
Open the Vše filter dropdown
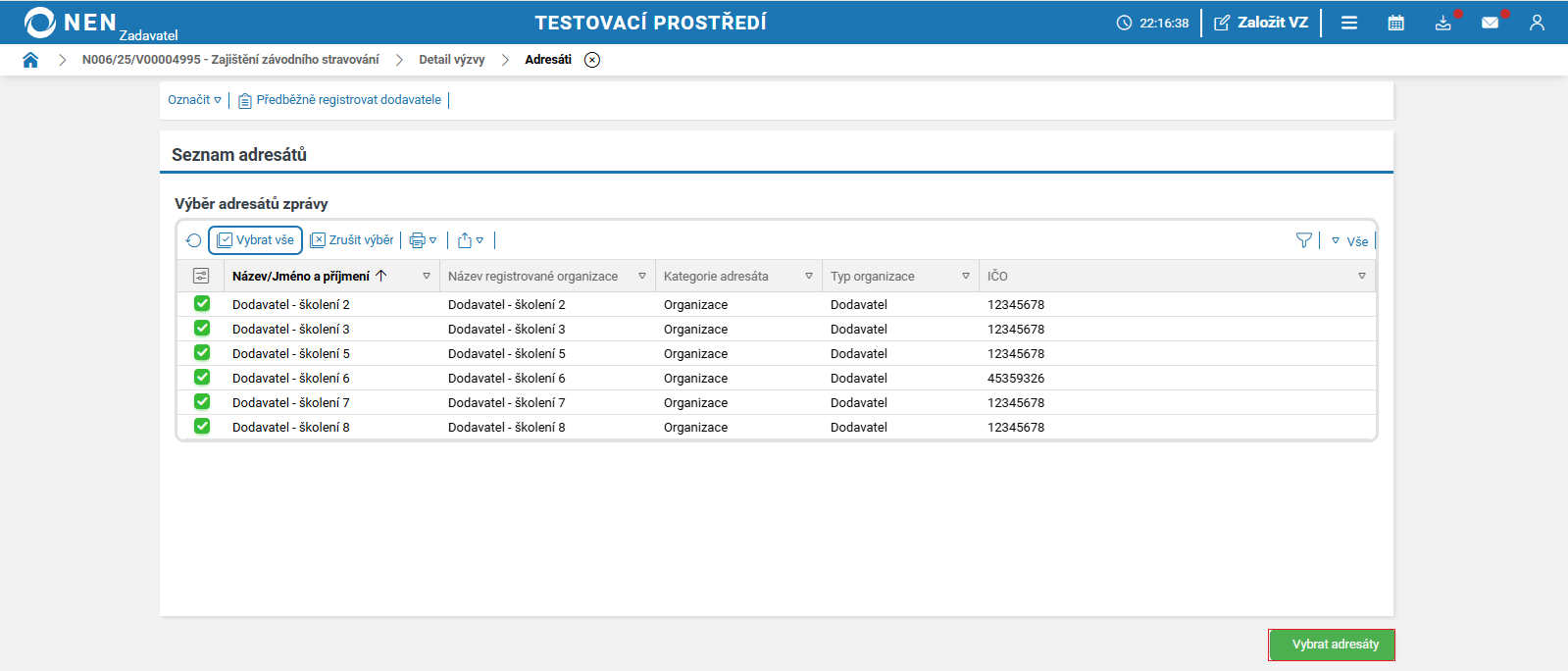click(1350, 241)
